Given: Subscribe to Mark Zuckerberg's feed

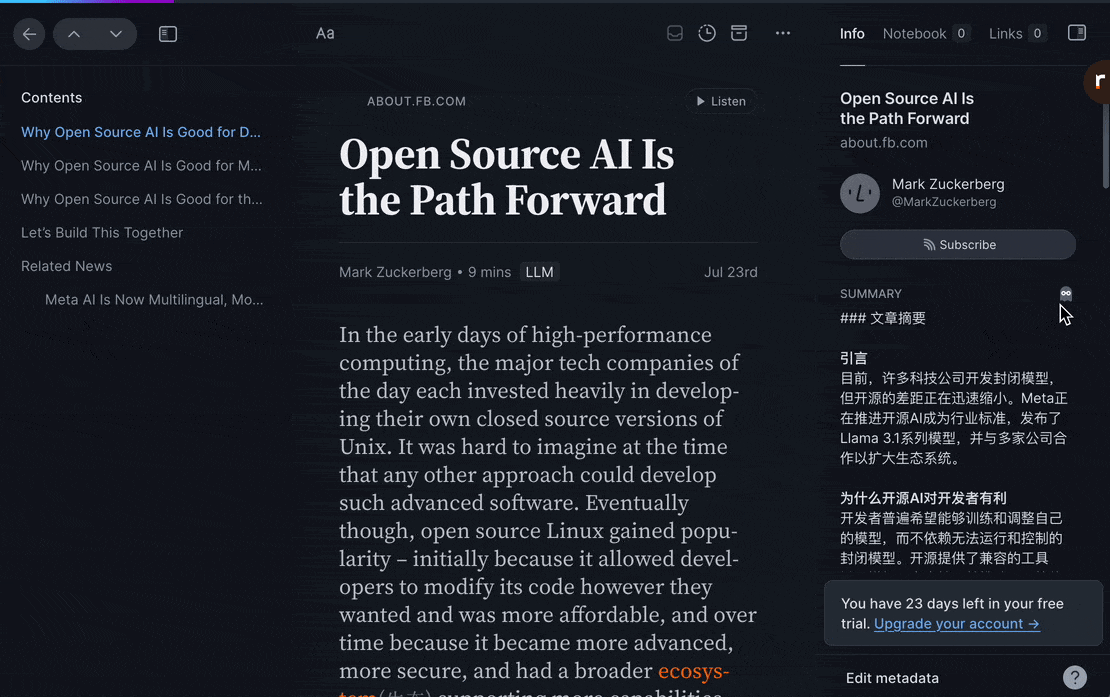Looking at the screenshot, I should click(958, 244).
